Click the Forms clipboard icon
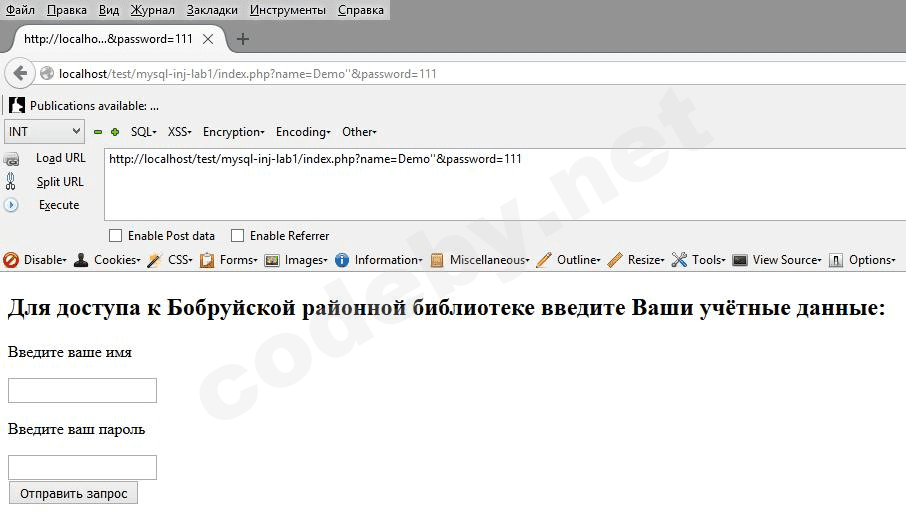 click(207, 261)
